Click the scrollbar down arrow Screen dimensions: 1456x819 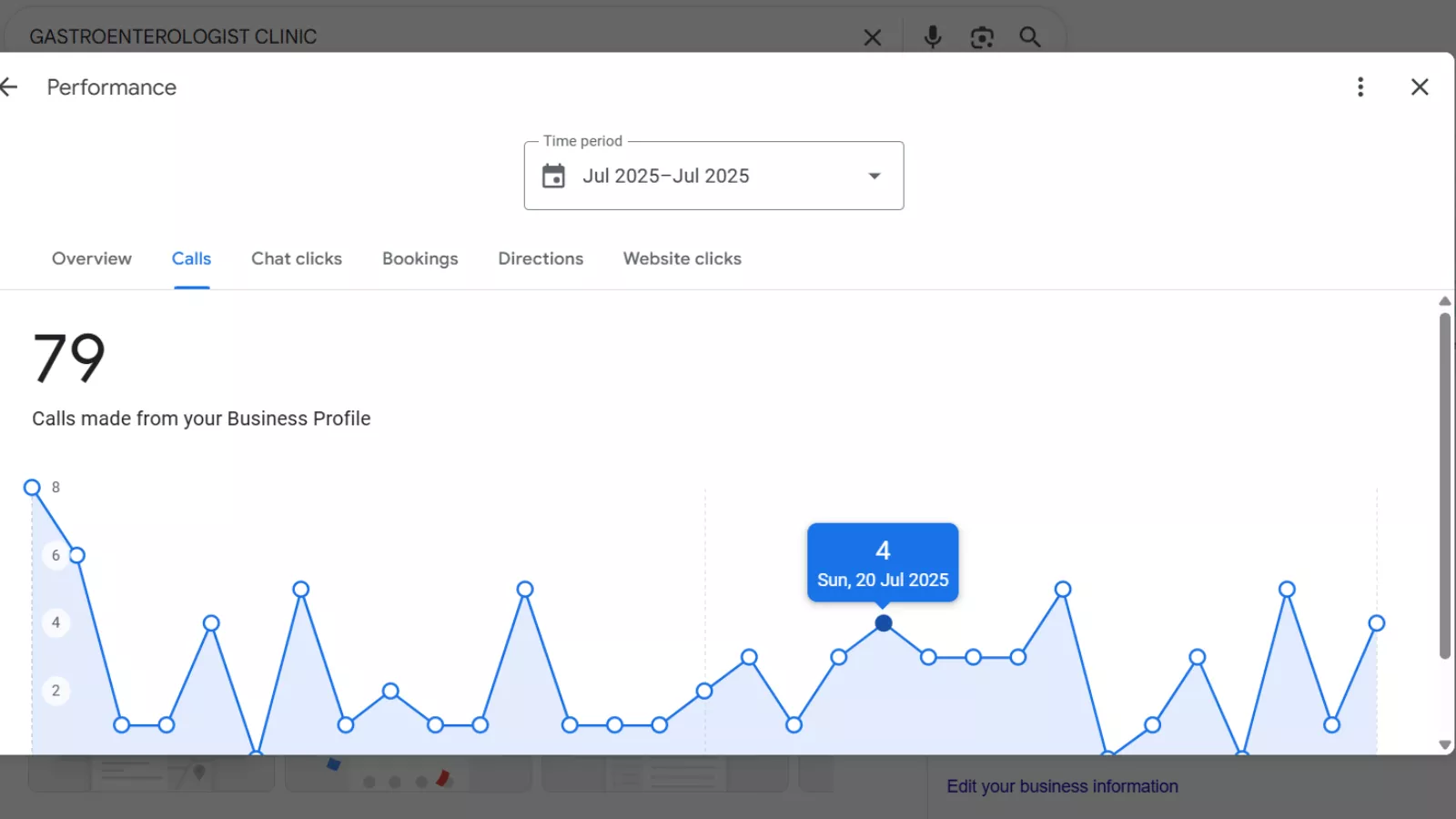pyautogui.click(x=1444, y=744)
